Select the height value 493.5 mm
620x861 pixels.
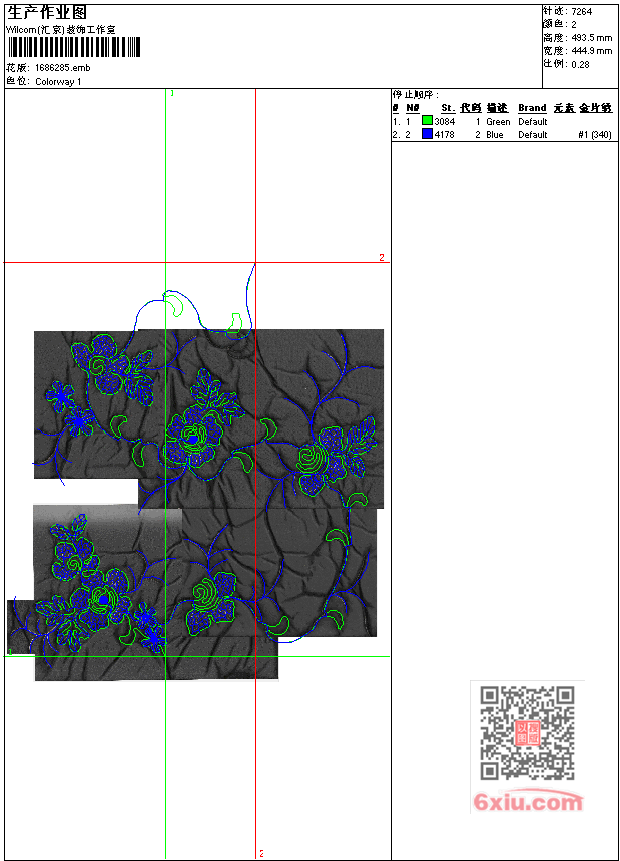click(591, 38)
